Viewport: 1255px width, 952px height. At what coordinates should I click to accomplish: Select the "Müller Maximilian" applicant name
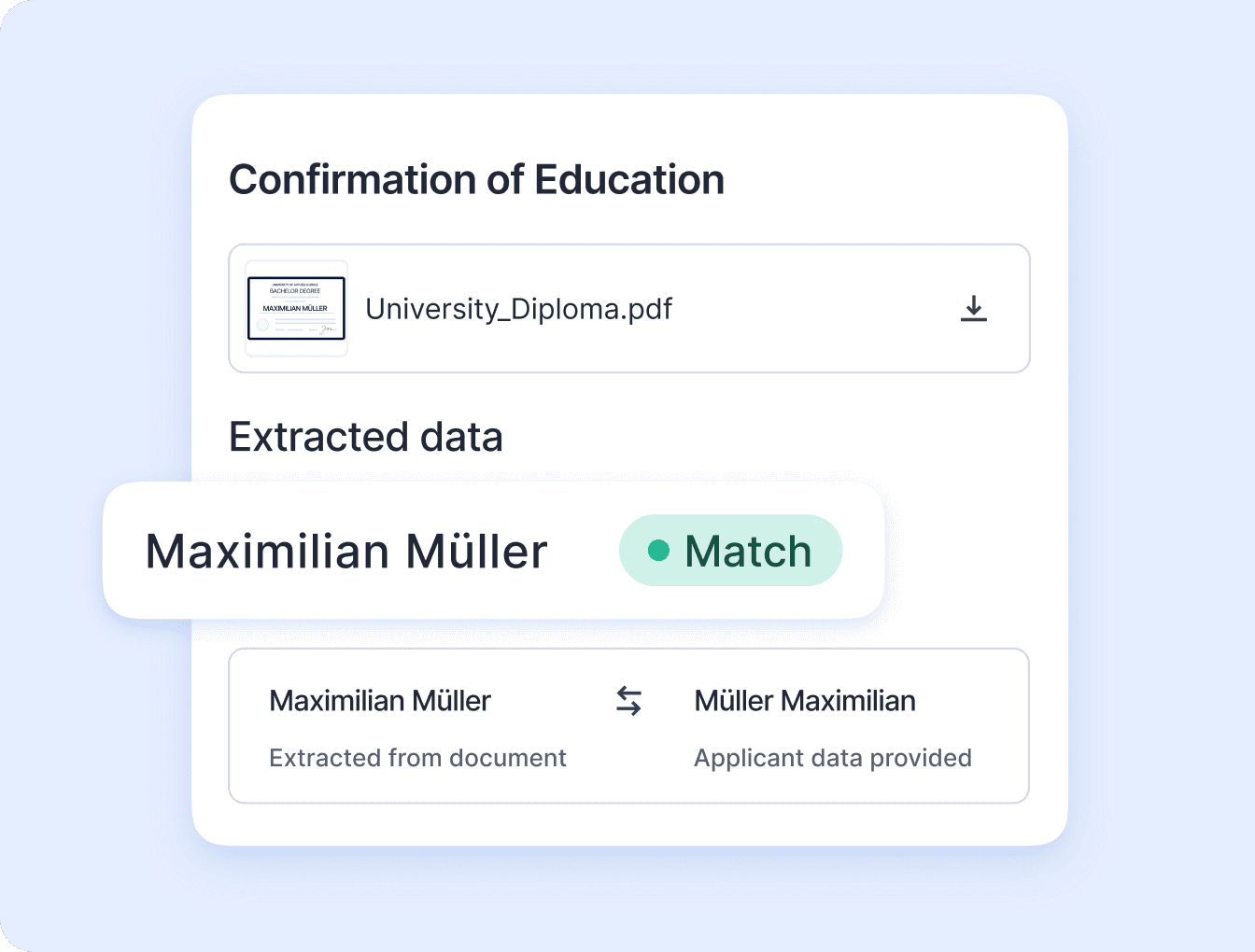[x=805, y=701]
